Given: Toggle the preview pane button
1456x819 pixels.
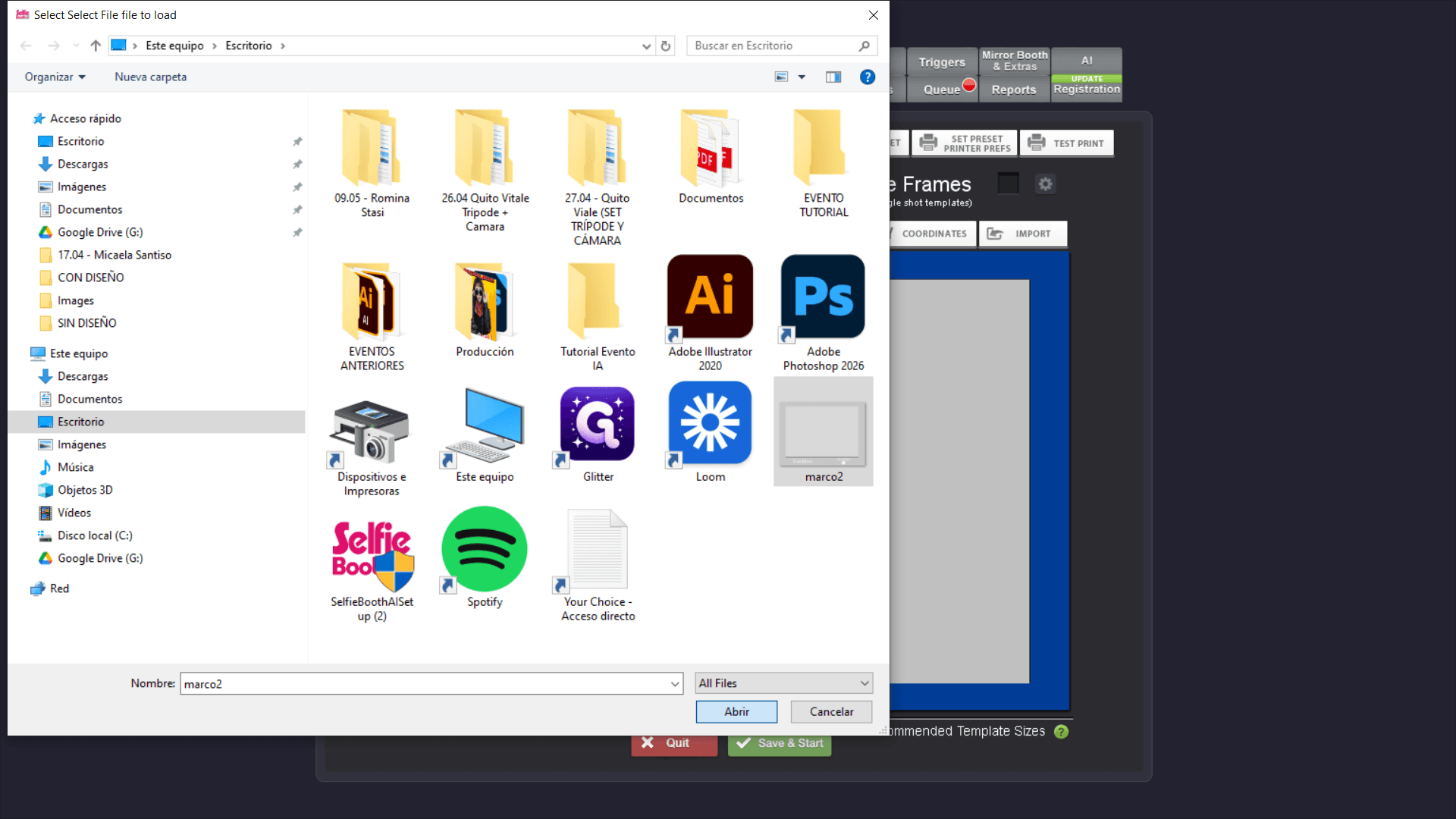Looking at the screenshot, I should point(833,77).
